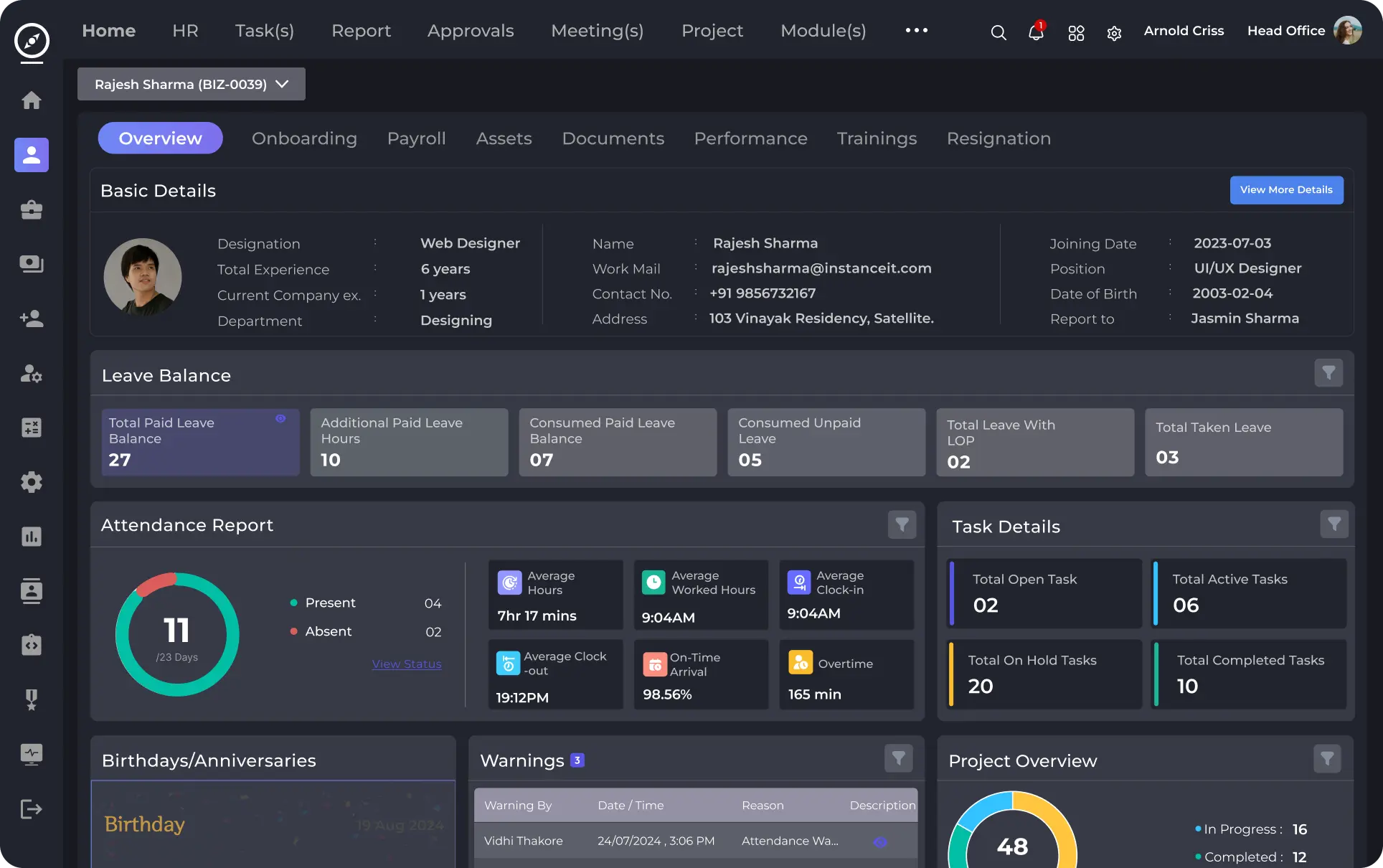Open Task Details filter

click(x=1334, y=524)
